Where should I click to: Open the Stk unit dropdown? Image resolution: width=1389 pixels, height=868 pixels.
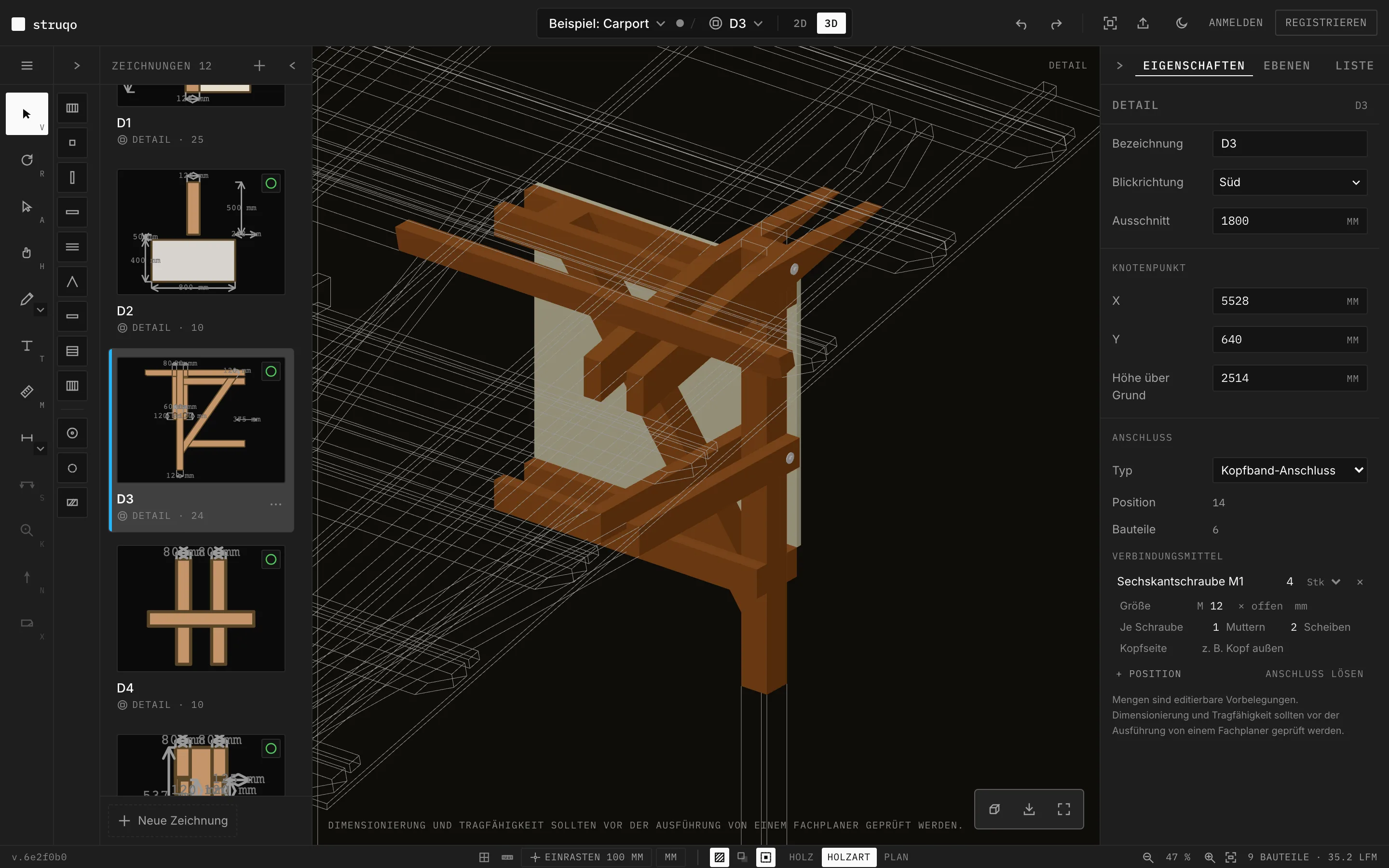(x=1323, y=582)
